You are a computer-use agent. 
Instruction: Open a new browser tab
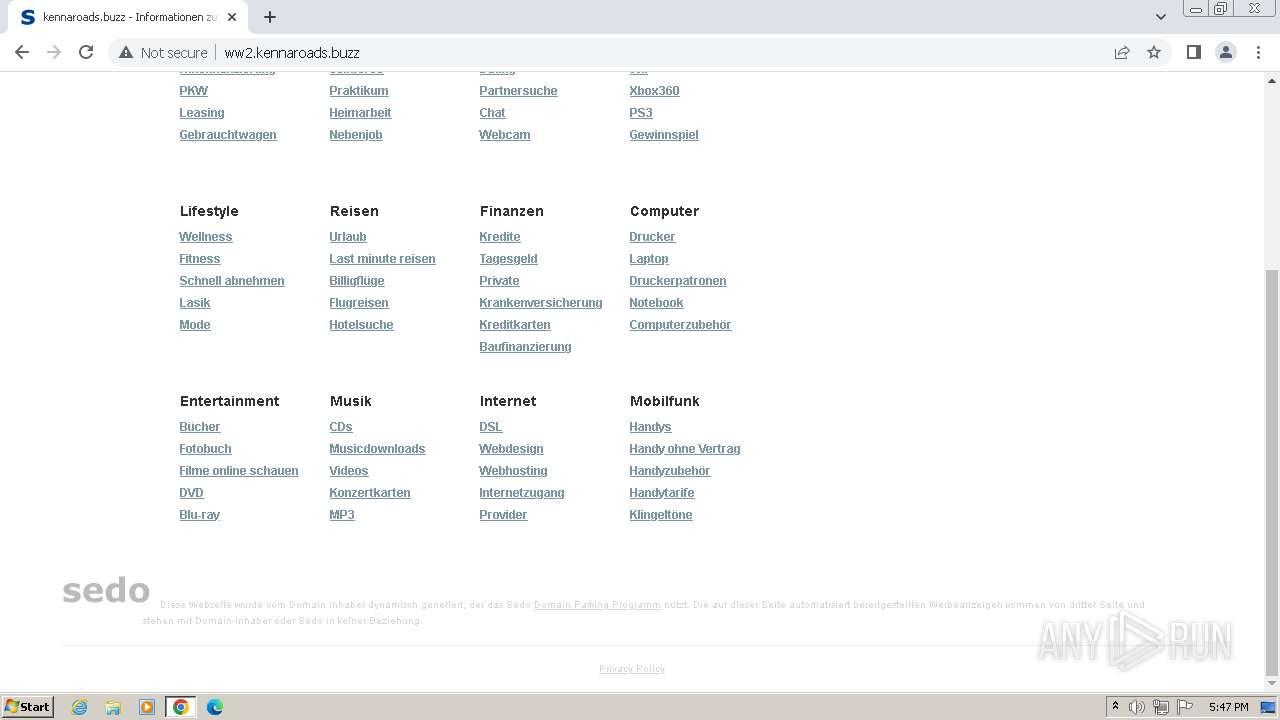point(270,17)
